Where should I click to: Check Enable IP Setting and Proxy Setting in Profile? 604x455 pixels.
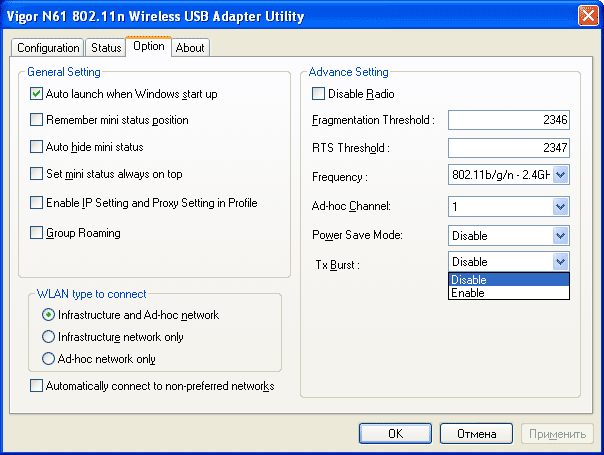(x=36, y=203)
